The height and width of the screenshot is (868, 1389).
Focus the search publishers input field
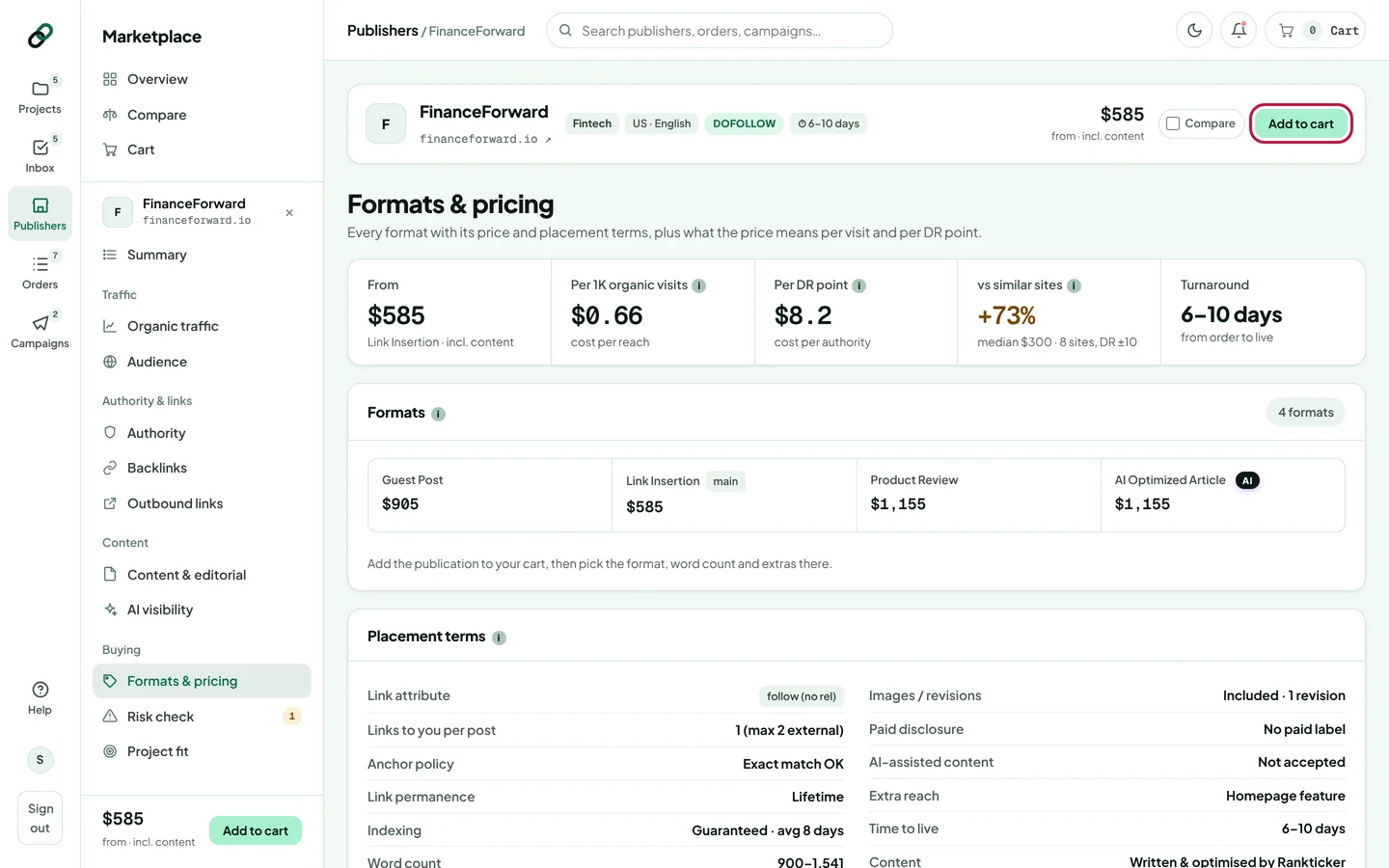pos(720,31)
